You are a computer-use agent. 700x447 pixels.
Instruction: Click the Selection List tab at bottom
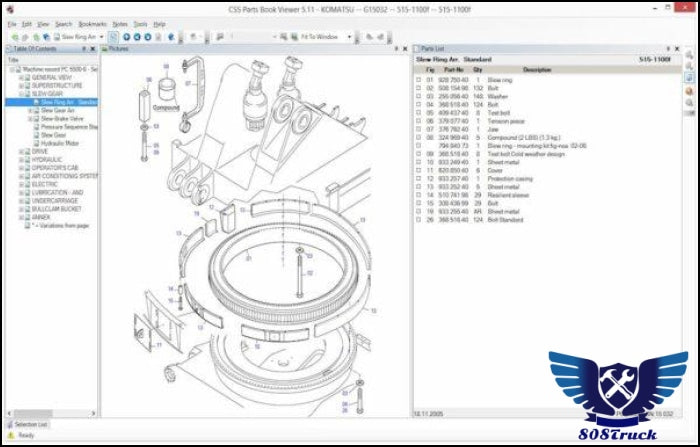coord(30,424)
